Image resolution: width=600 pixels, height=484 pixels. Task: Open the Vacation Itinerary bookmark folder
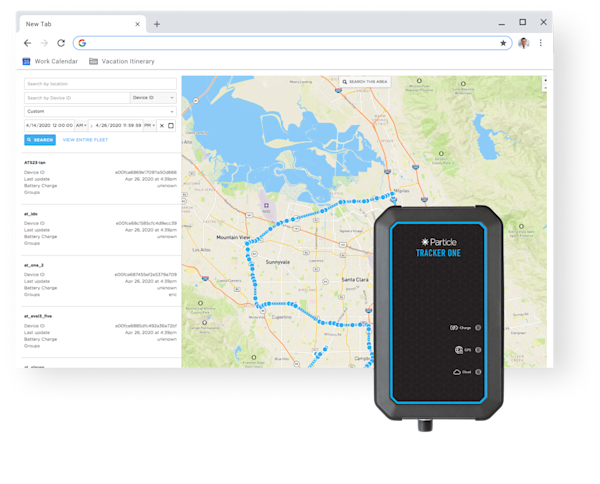pos(122,61)
